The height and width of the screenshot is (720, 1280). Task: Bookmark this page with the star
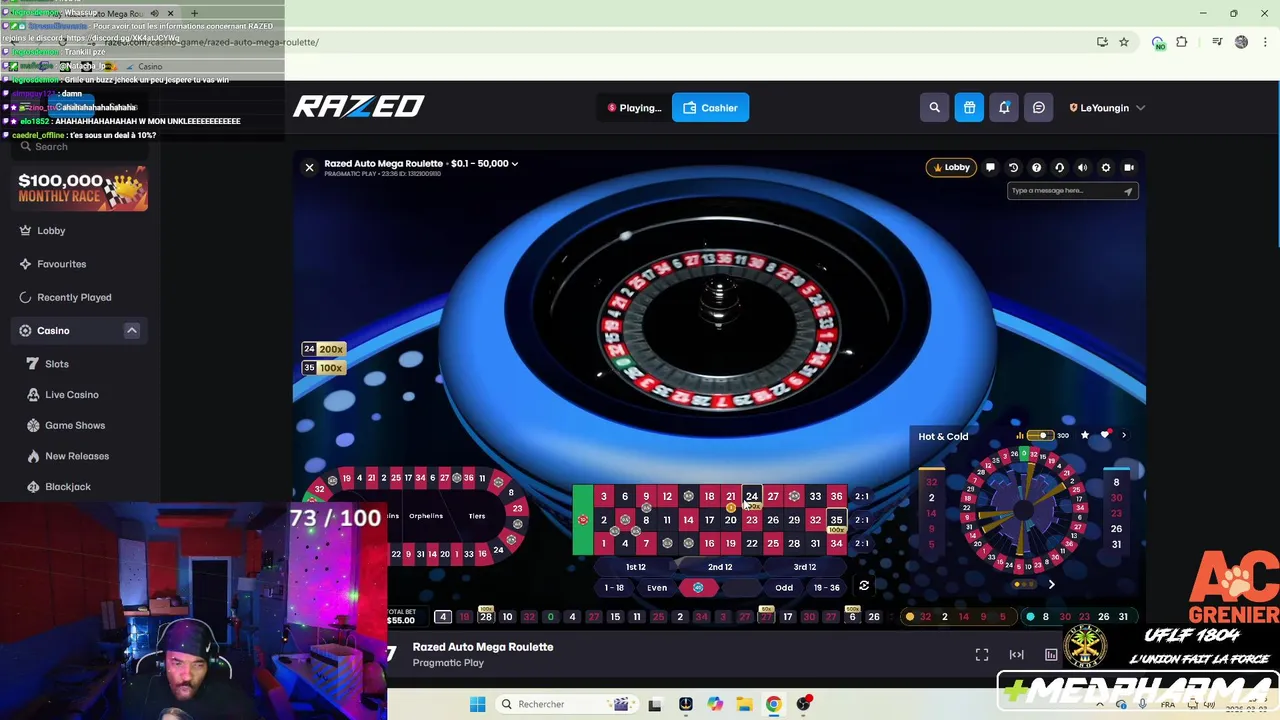click(1124, 42)
